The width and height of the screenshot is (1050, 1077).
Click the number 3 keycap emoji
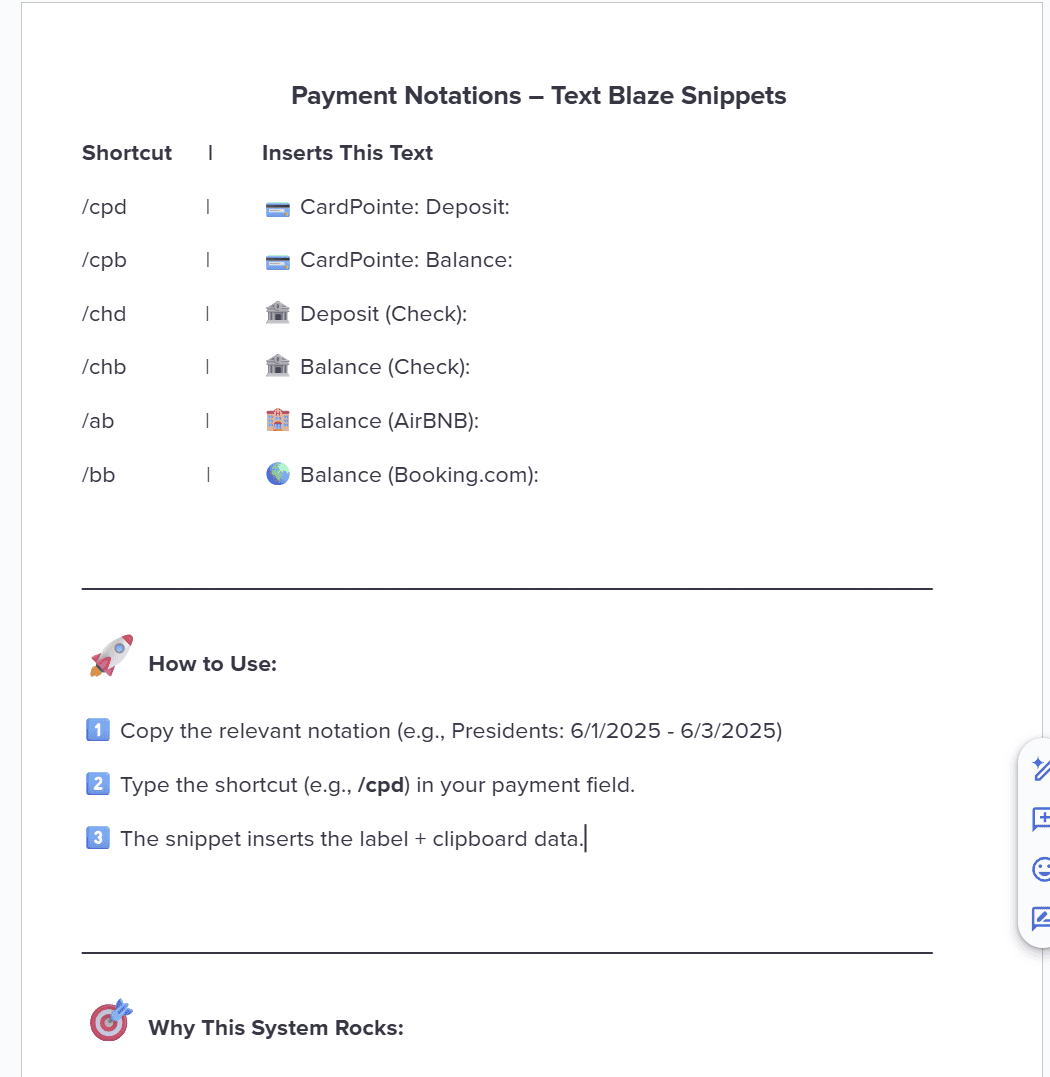click(98, 838)
